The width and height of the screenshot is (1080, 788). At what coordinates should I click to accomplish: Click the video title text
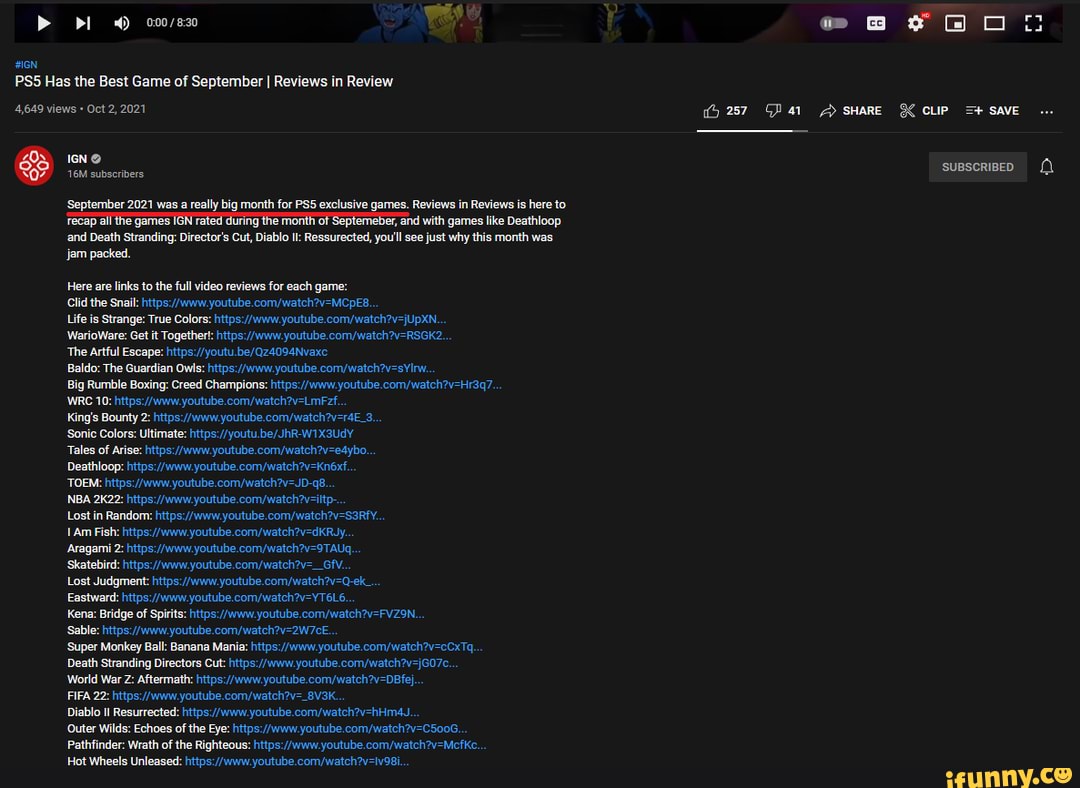[204, 81]
